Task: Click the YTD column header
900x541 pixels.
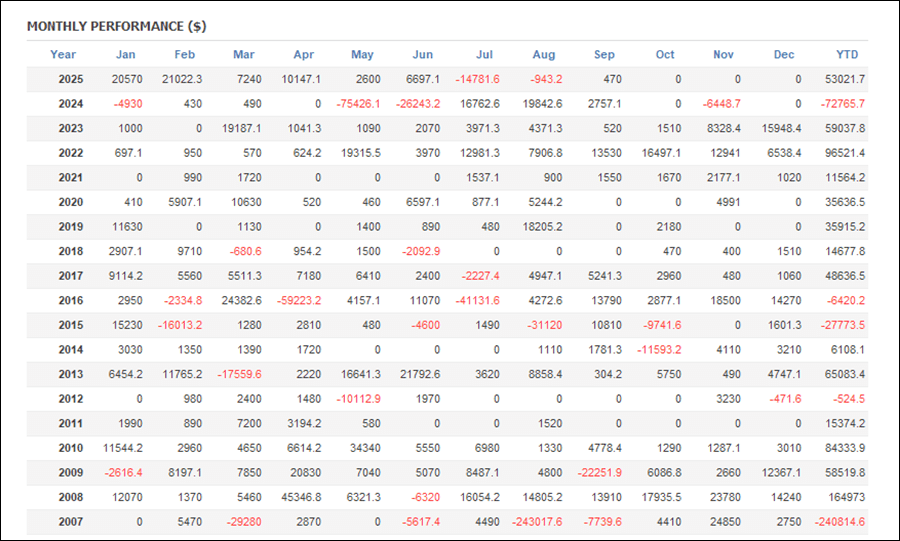Action: coord(847,55)
